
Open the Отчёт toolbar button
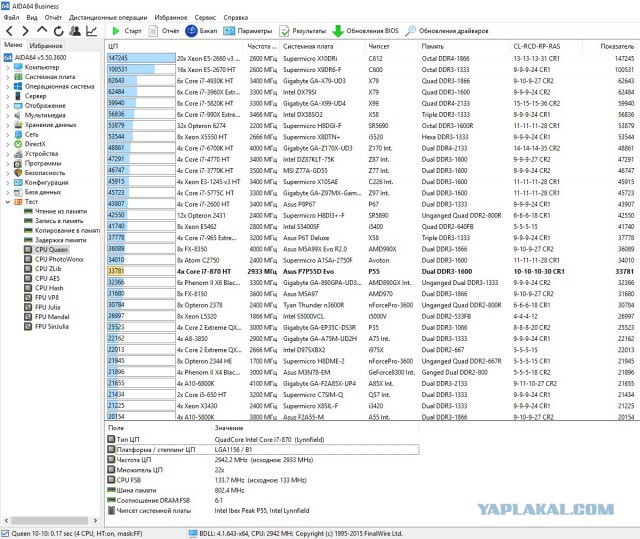point(164,31)
